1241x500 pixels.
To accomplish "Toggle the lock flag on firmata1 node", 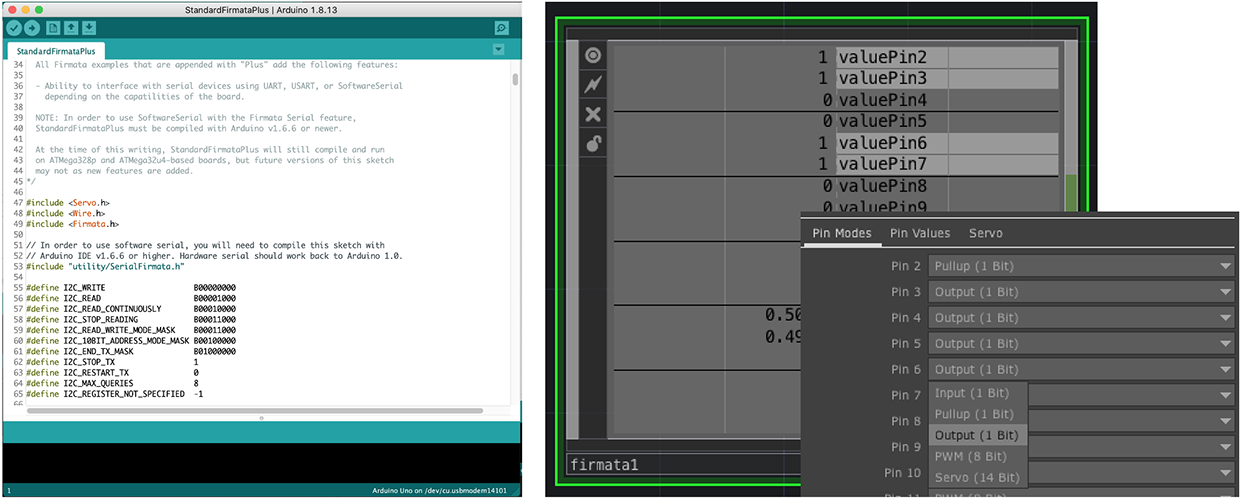I will pyautogui.click(x=592, y=144).
